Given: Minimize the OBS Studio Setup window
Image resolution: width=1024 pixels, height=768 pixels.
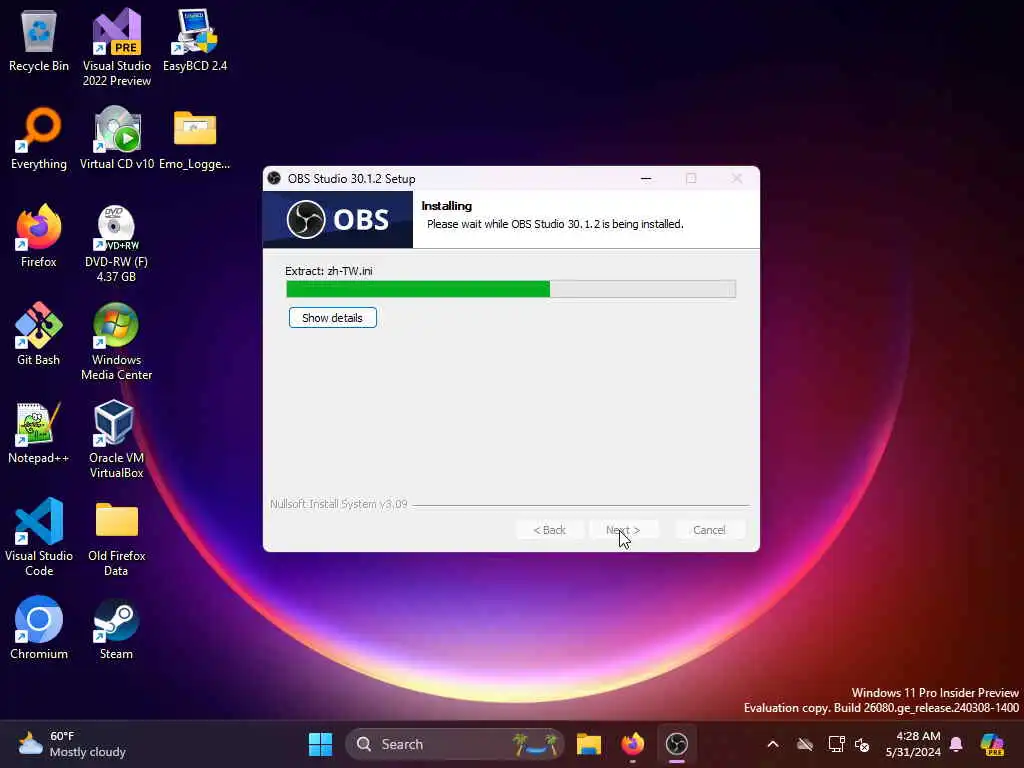Looking at the screenshot, I should 646,178.
